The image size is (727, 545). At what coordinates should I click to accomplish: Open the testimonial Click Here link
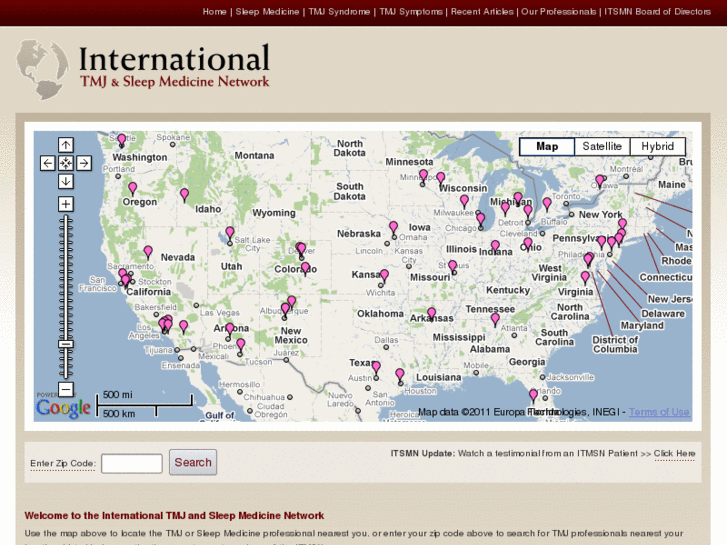pos(674,454)
